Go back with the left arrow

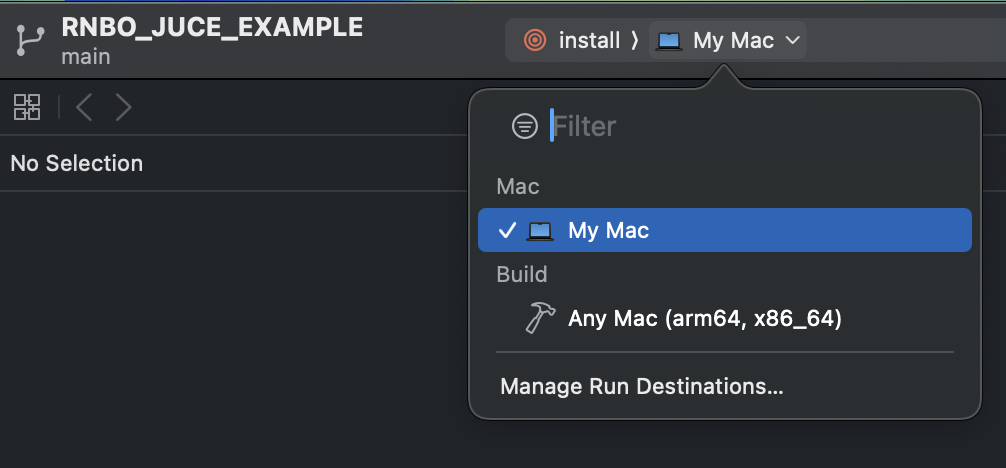84,107
